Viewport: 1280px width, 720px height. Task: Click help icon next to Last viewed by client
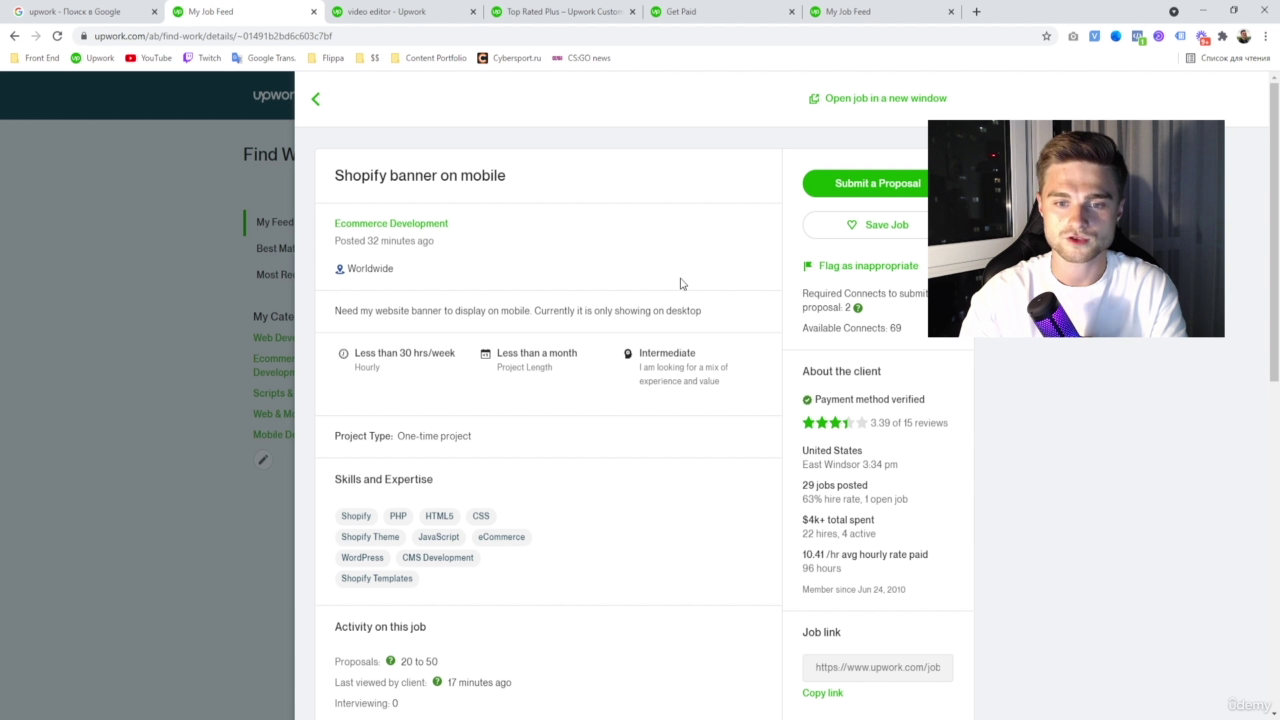pyautogui.click(x=437, y=682)
